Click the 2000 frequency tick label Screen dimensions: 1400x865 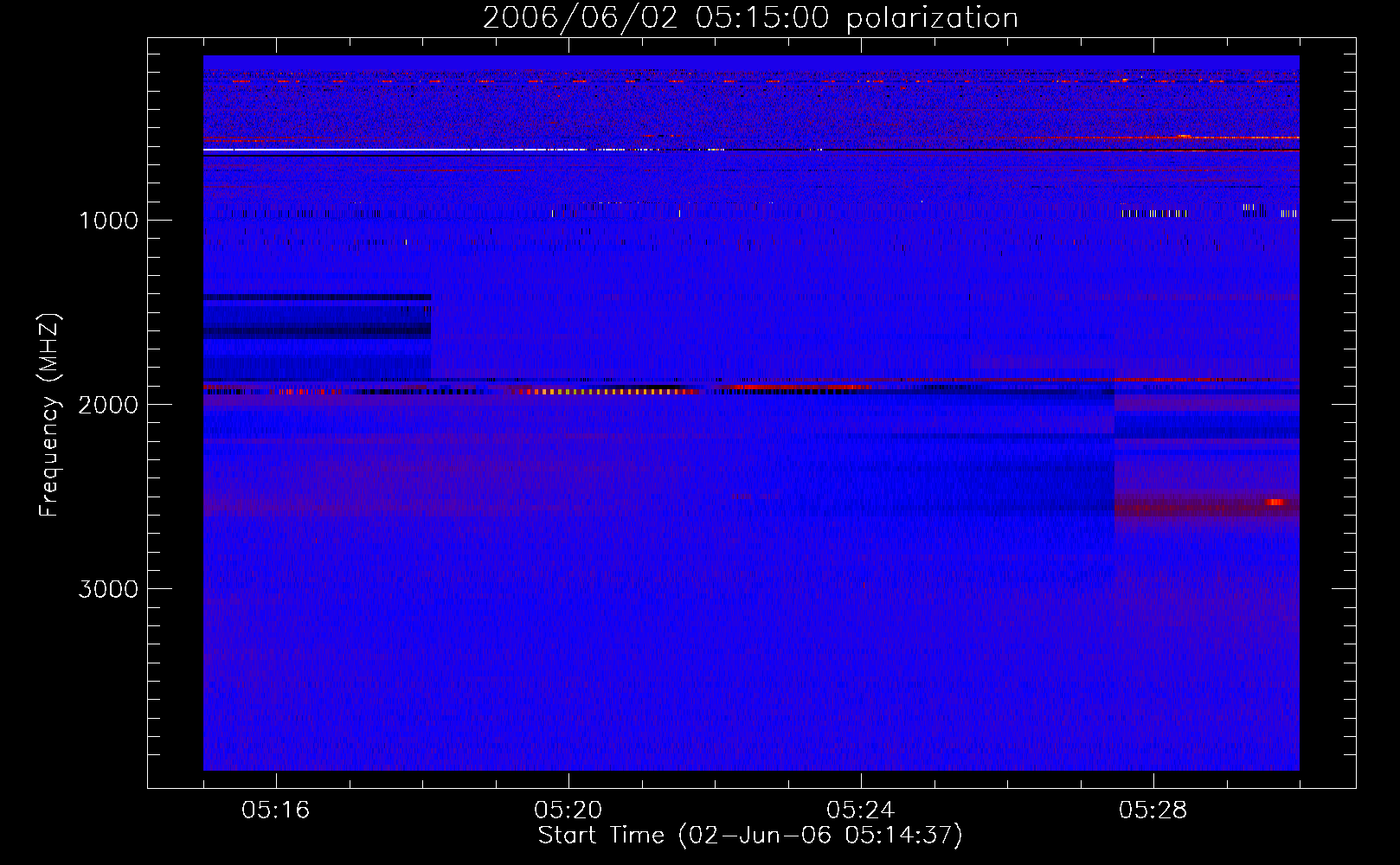[x=108, y=405]
